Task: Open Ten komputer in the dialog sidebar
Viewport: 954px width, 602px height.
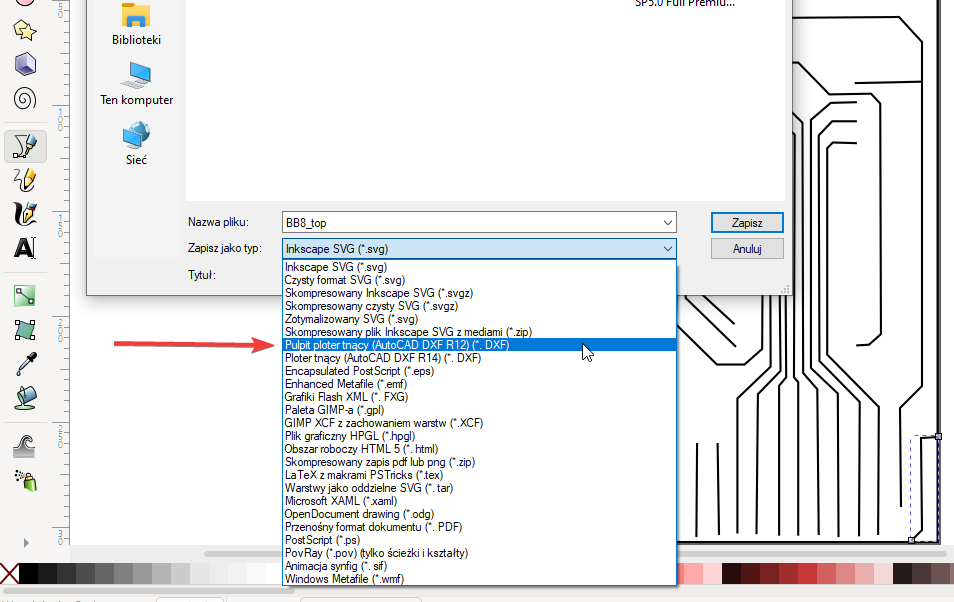Action: point(136,84)
